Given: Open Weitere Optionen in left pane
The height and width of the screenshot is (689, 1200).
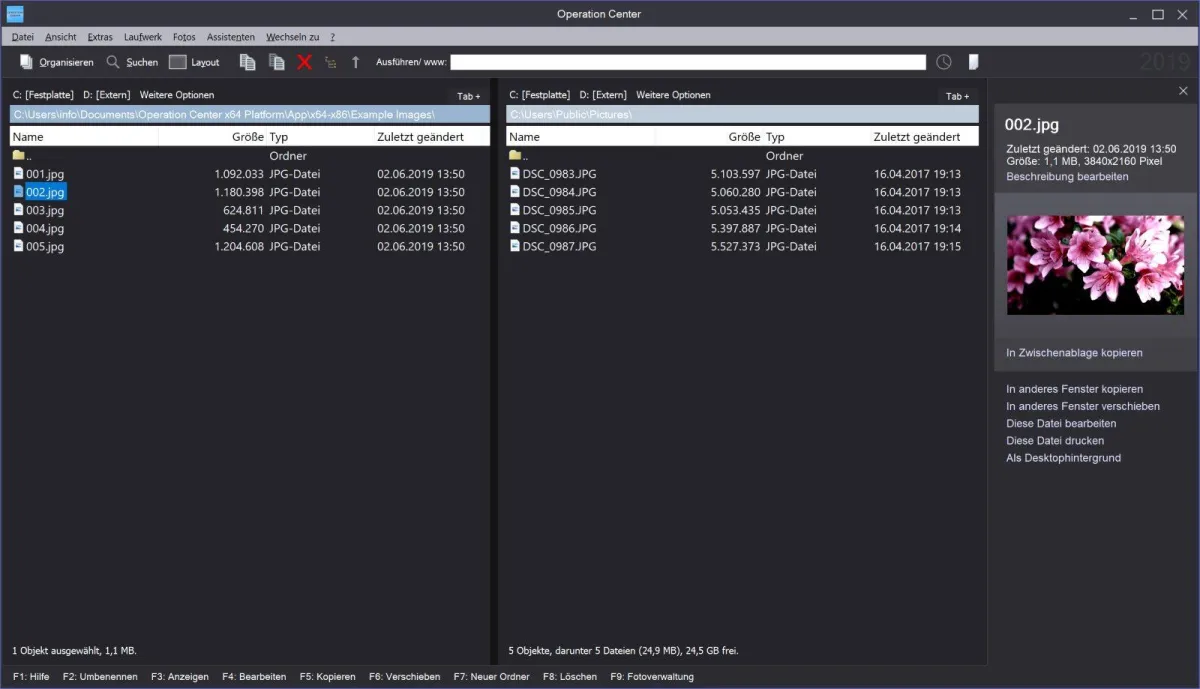Looking at the screenshot, I should [x=176, y=95].
